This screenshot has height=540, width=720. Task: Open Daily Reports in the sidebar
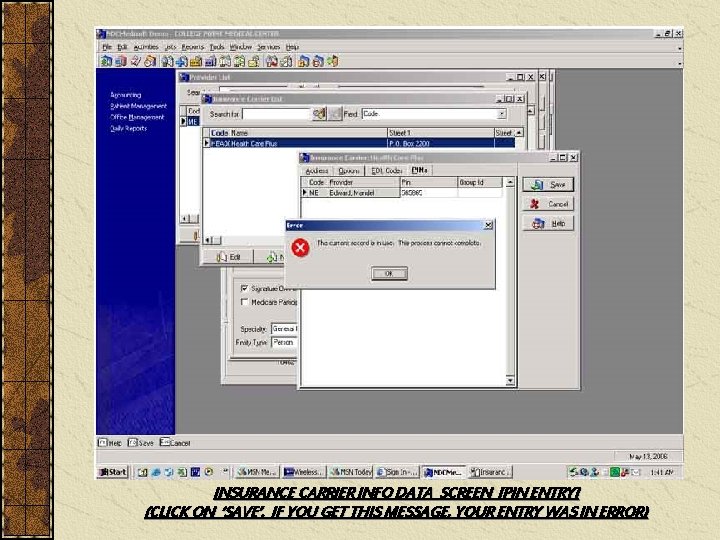(x=129, y=129)
